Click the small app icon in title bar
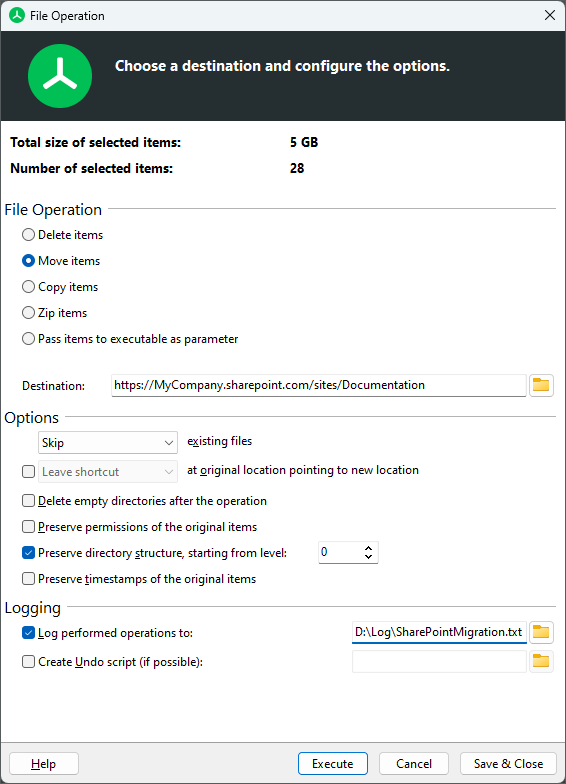This screenshot has height=784, width=566. (x=16, y=16)
